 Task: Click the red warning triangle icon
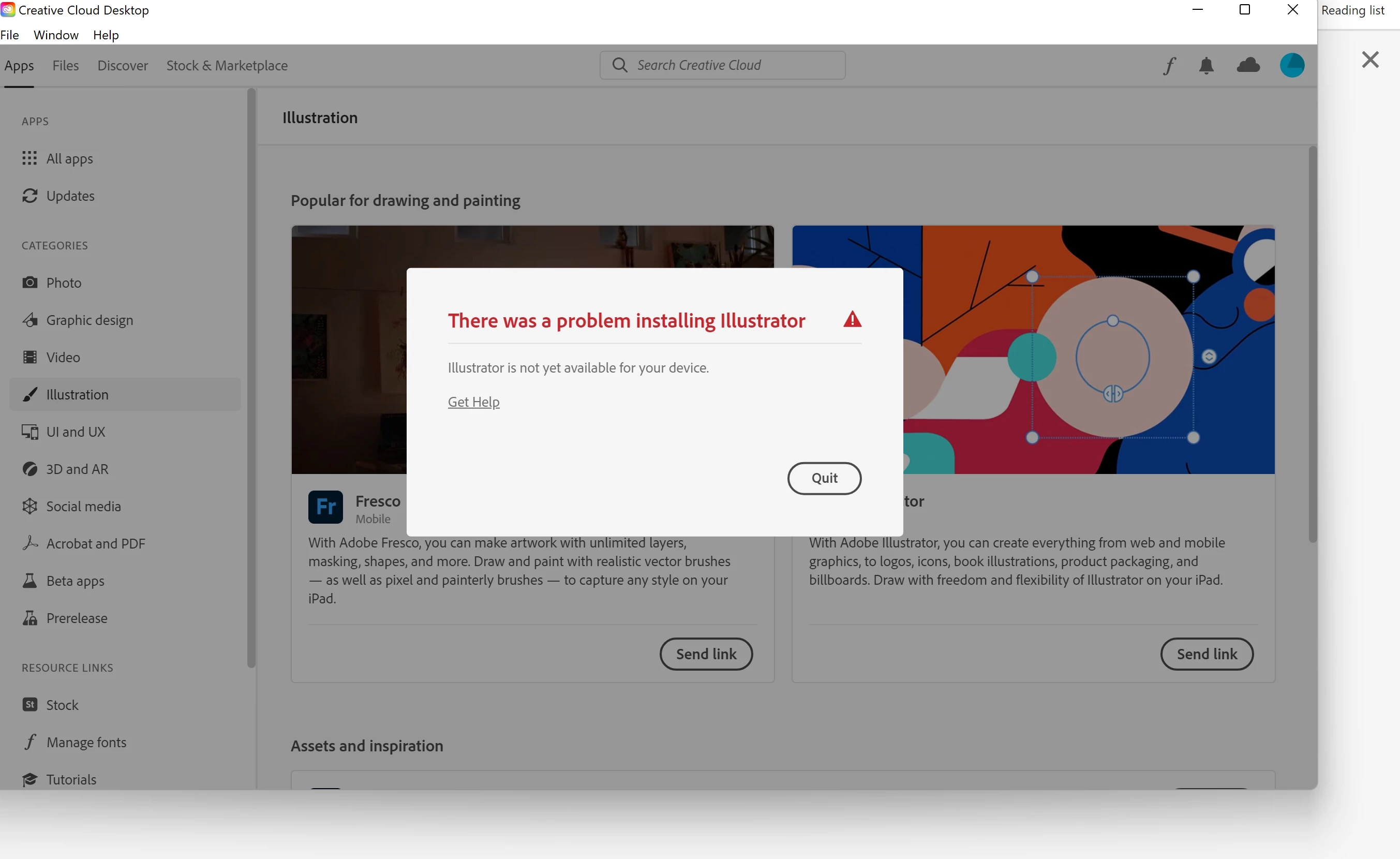point(852,320)
